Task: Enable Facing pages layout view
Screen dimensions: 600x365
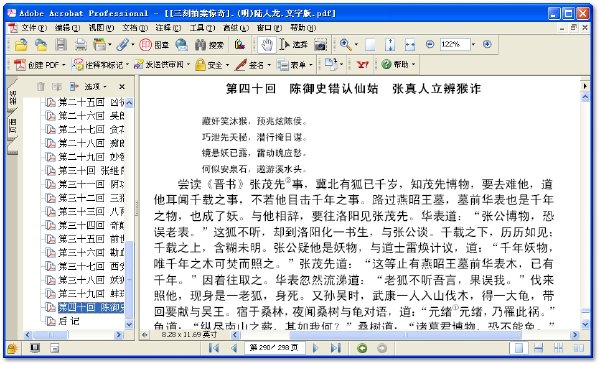Action: (x=579, y=348)
